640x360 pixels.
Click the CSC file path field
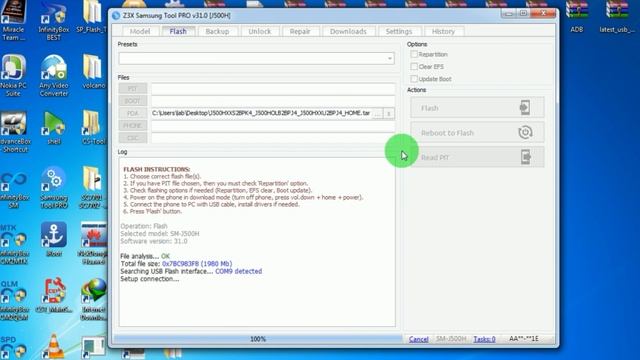click(273, 138)
